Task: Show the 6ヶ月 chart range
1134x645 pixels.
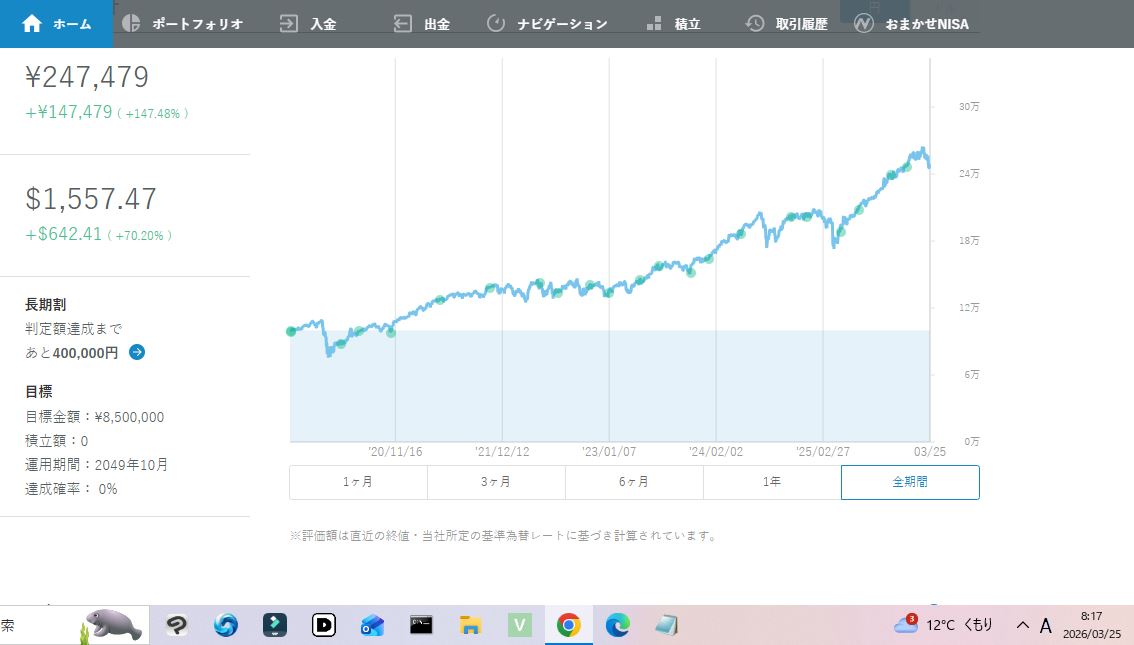Action: click(634, 482)
